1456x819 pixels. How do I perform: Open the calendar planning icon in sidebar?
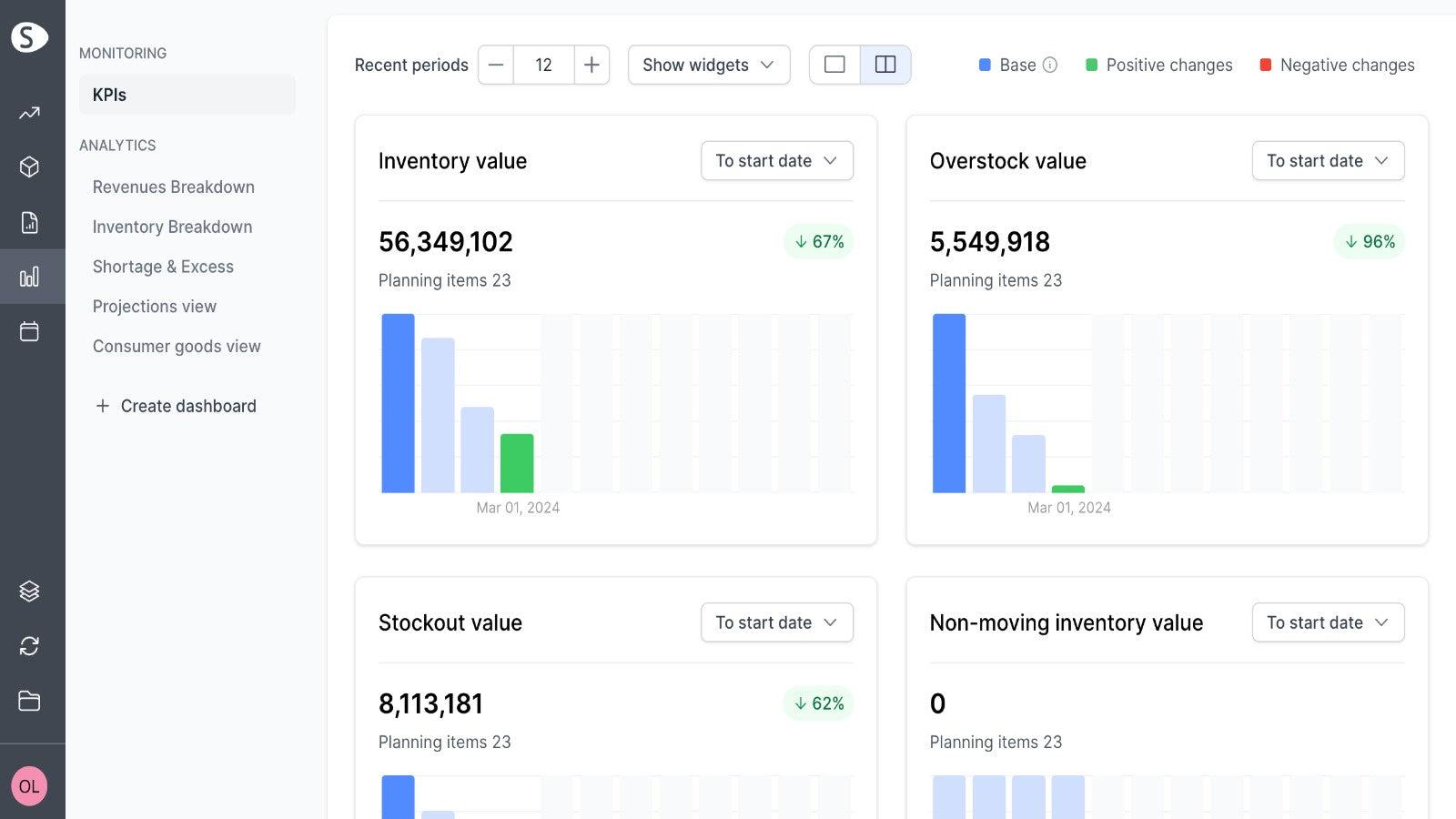(x=30, y=331)
